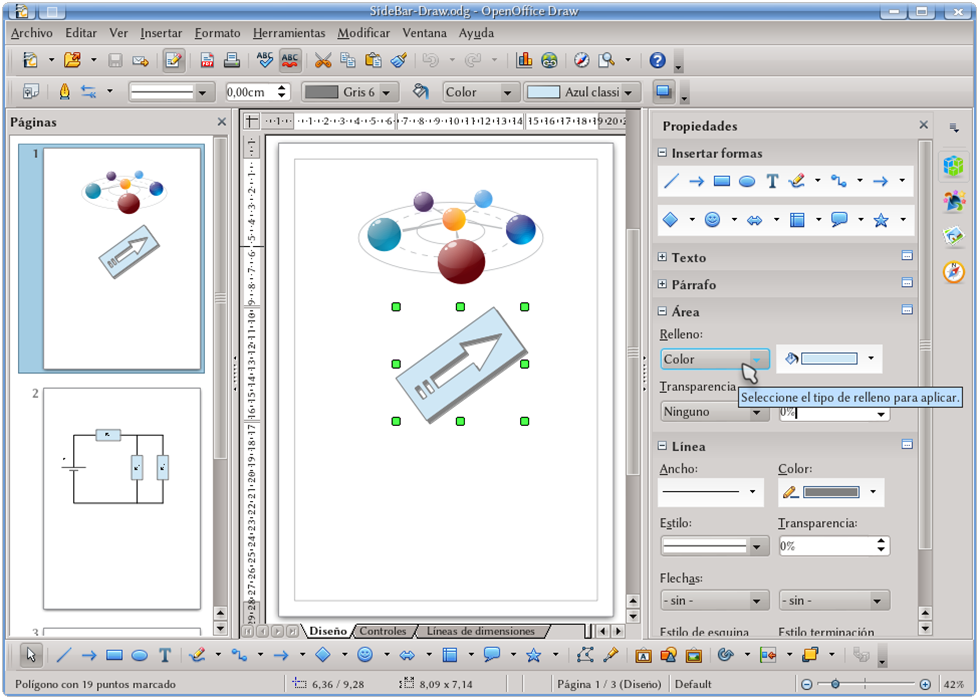
Task: Click the Area fill bucket icon in toolbar
Action: click(420, 92)
